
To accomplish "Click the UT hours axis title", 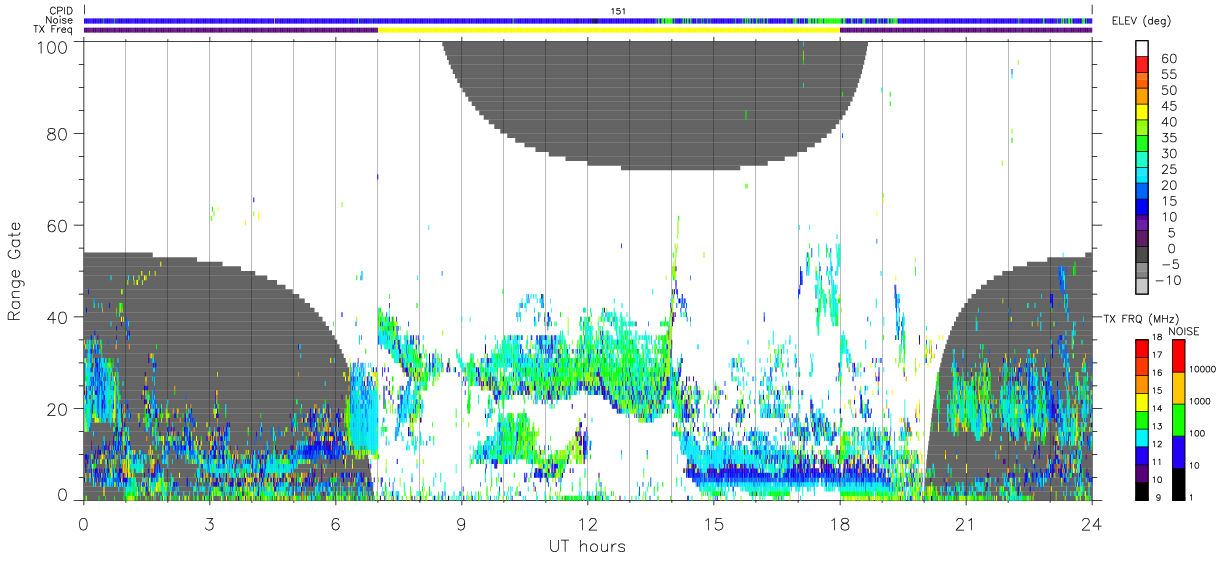I will [587, 546].
